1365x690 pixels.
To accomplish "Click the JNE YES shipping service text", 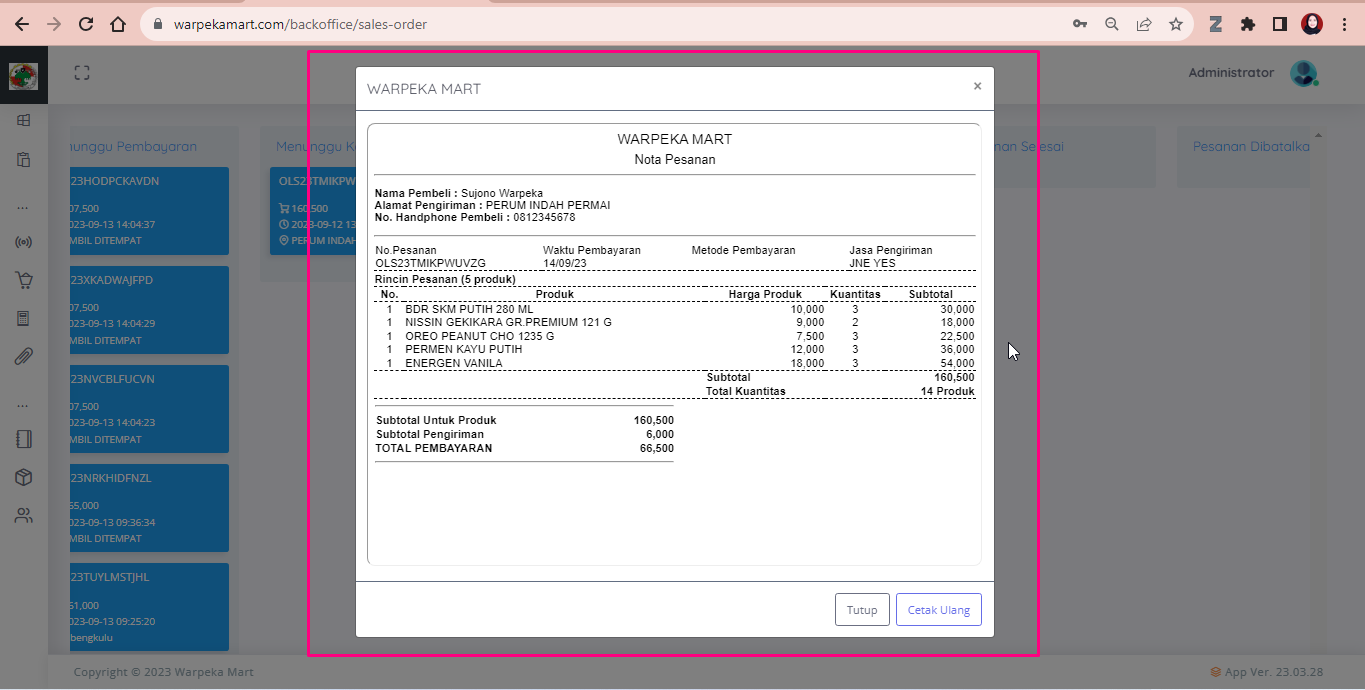I will (873, 263).
